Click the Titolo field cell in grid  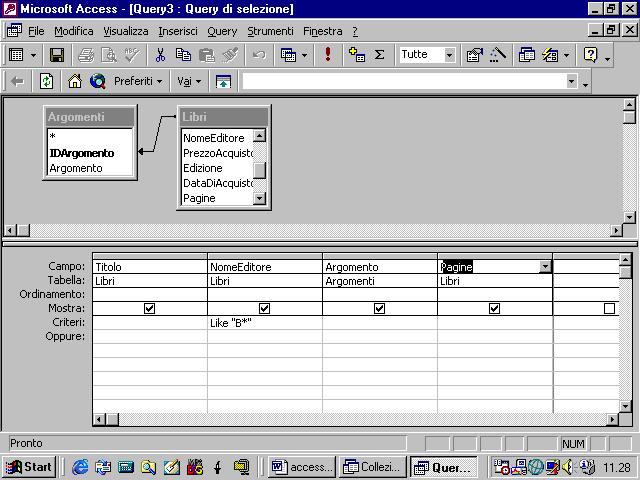click(149, 267)
